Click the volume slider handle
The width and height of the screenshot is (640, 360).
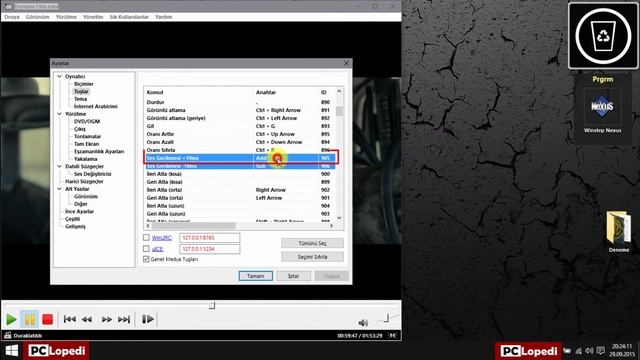click(x=386, y=318)
